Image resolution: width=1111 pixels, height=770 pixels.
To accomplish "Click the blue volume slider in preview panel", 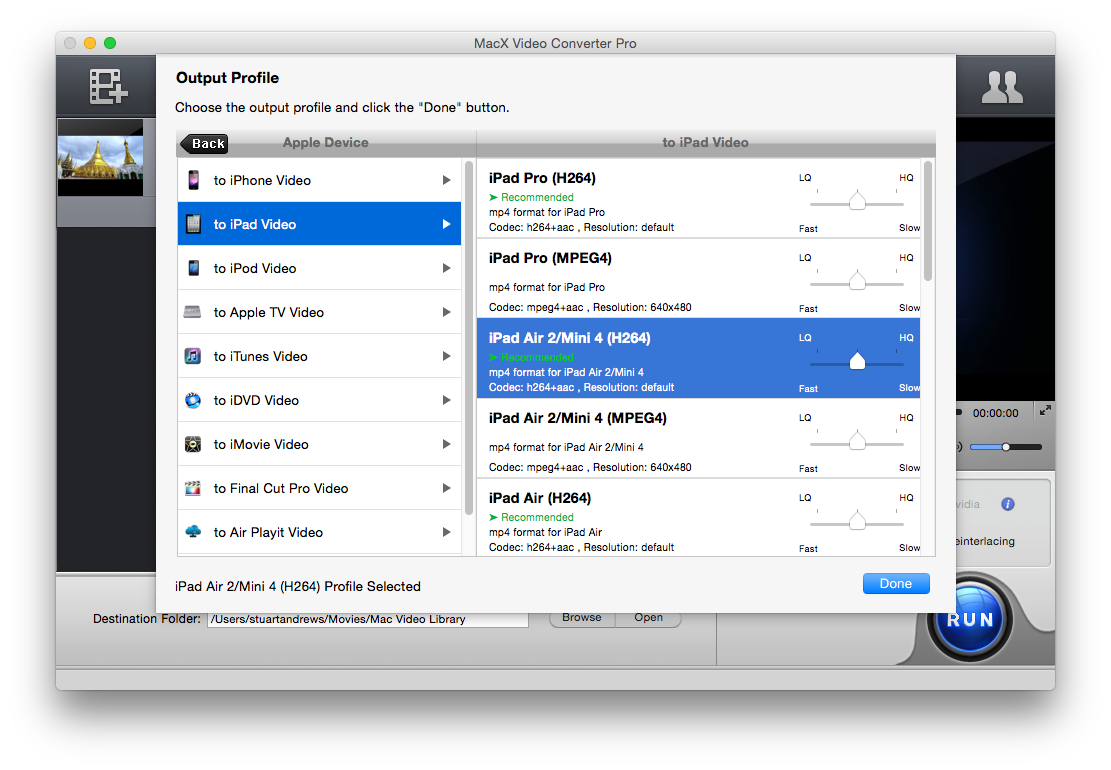I will [x=1005, y=447].
